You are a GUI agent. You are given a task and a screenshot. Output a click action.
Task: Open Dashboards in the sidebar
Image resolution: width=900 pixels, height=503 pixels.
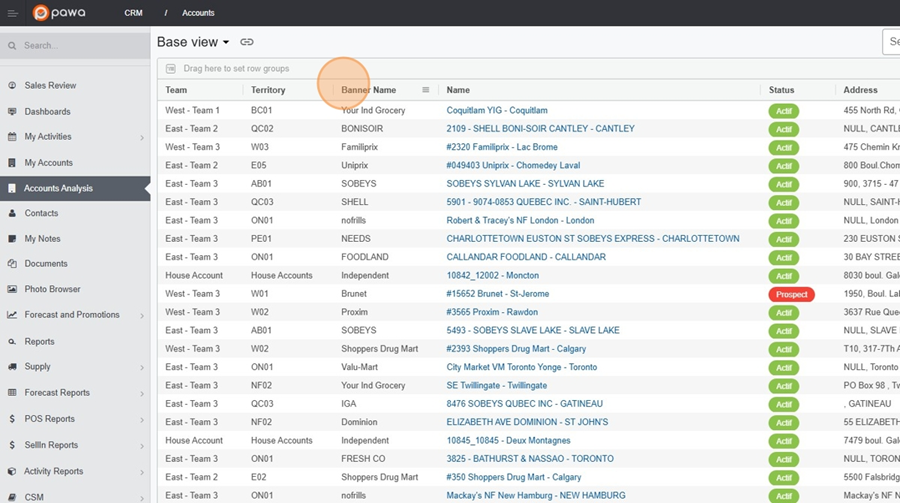pos(48,111)
